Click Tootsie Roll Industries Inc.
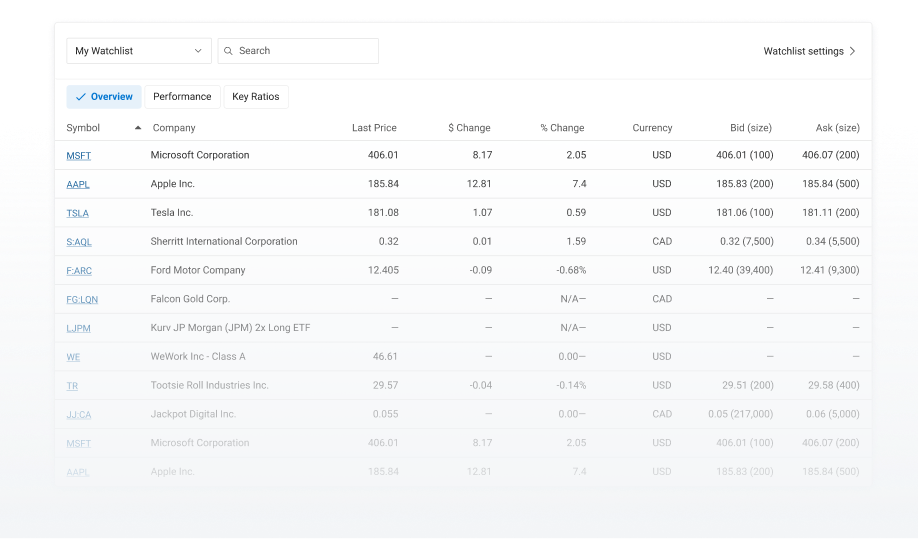This screenshot has width=919, height=539. pos(209,385)
